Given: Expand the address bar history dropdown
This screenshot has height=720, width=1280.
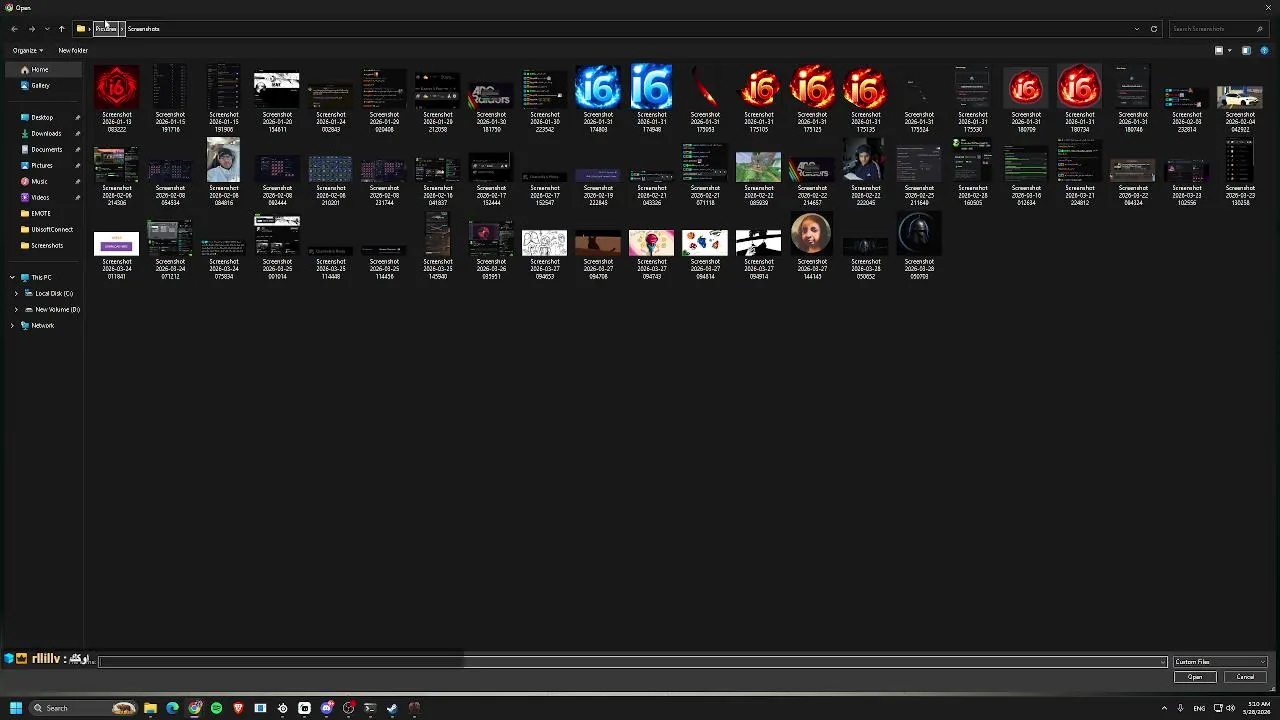Looking at the screenshot, I should tap(1136, 29).
